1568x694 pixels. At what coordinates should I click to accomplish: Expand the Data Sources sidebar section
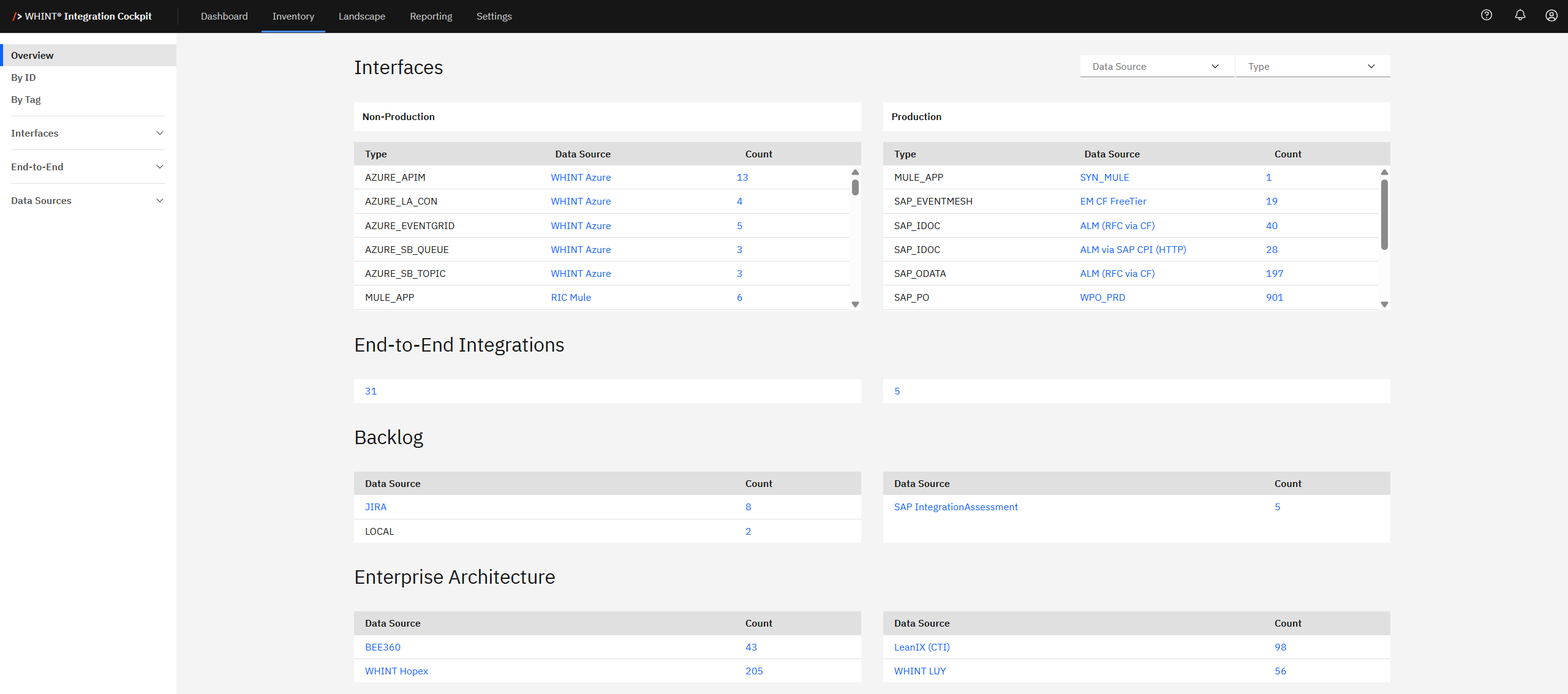88,200
